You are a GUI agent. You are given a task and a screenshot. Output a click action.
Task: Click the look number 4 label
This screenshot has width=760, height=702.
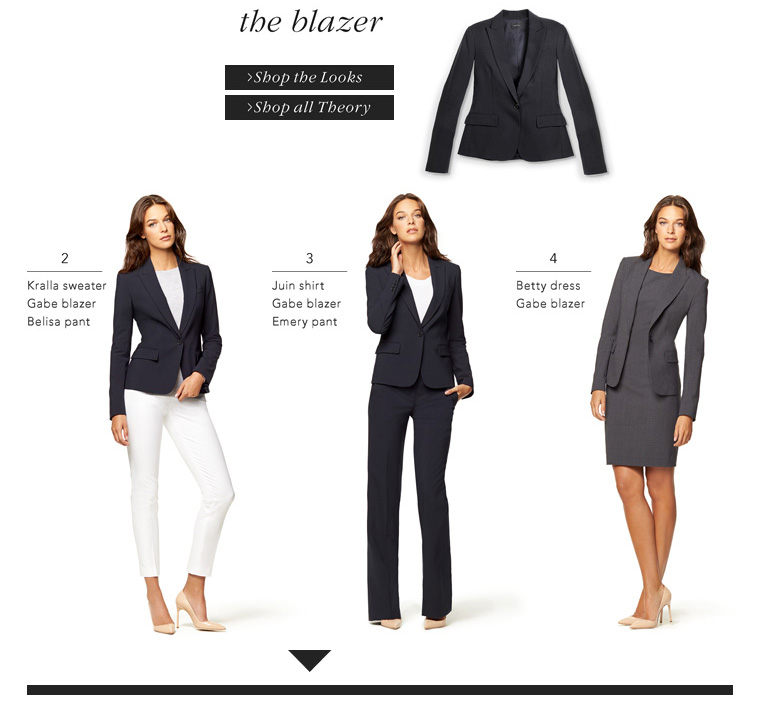553,258
